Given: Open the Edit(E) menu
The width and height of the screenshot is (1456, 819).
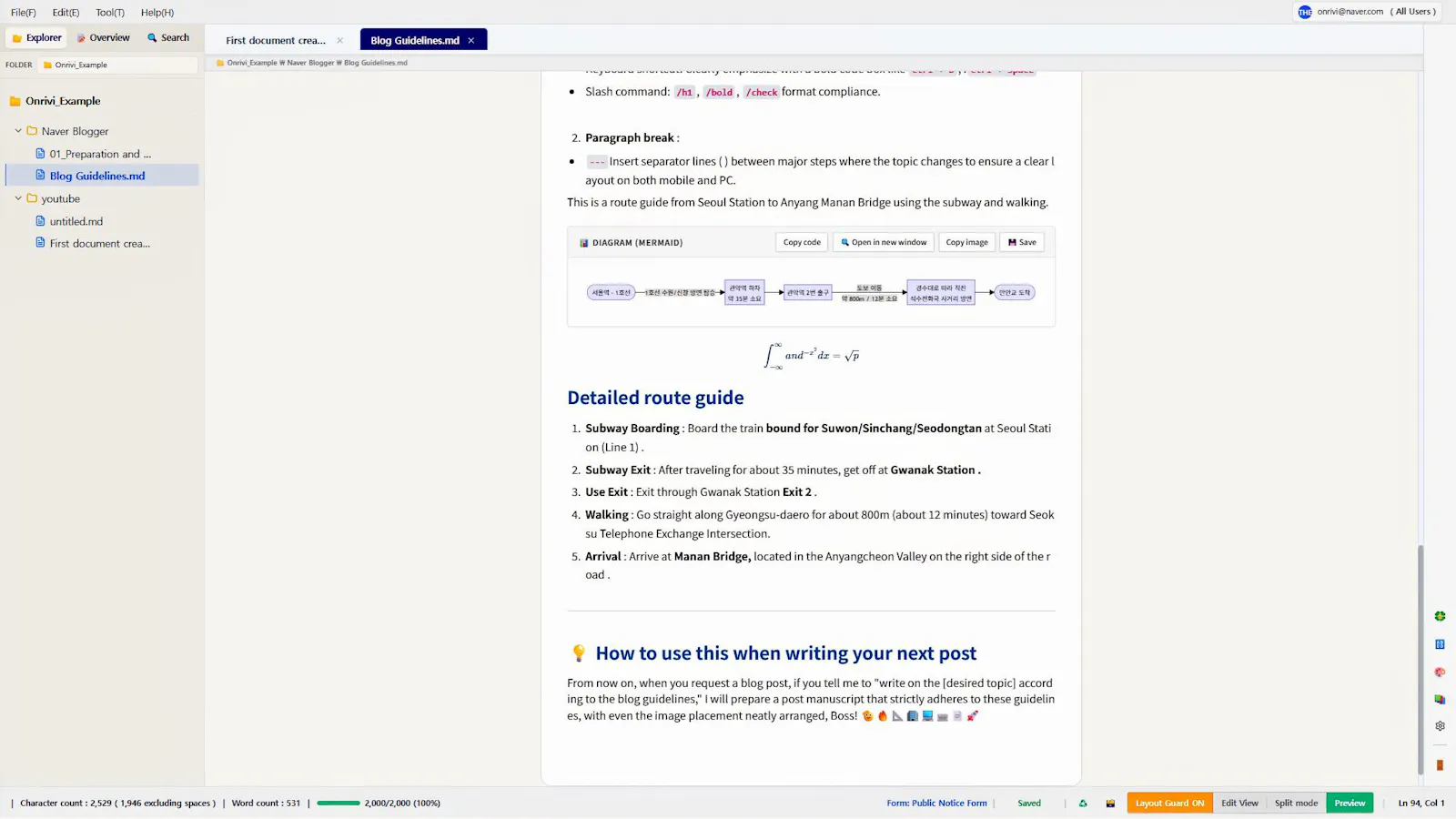Looking at the screenshot, I should pos(66,13).
